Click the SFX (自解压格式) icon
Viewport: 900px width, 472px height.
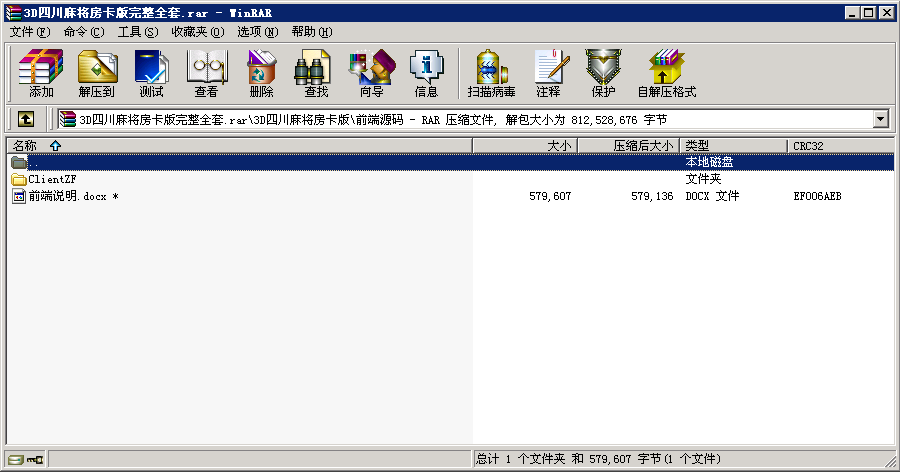[666, 74]
